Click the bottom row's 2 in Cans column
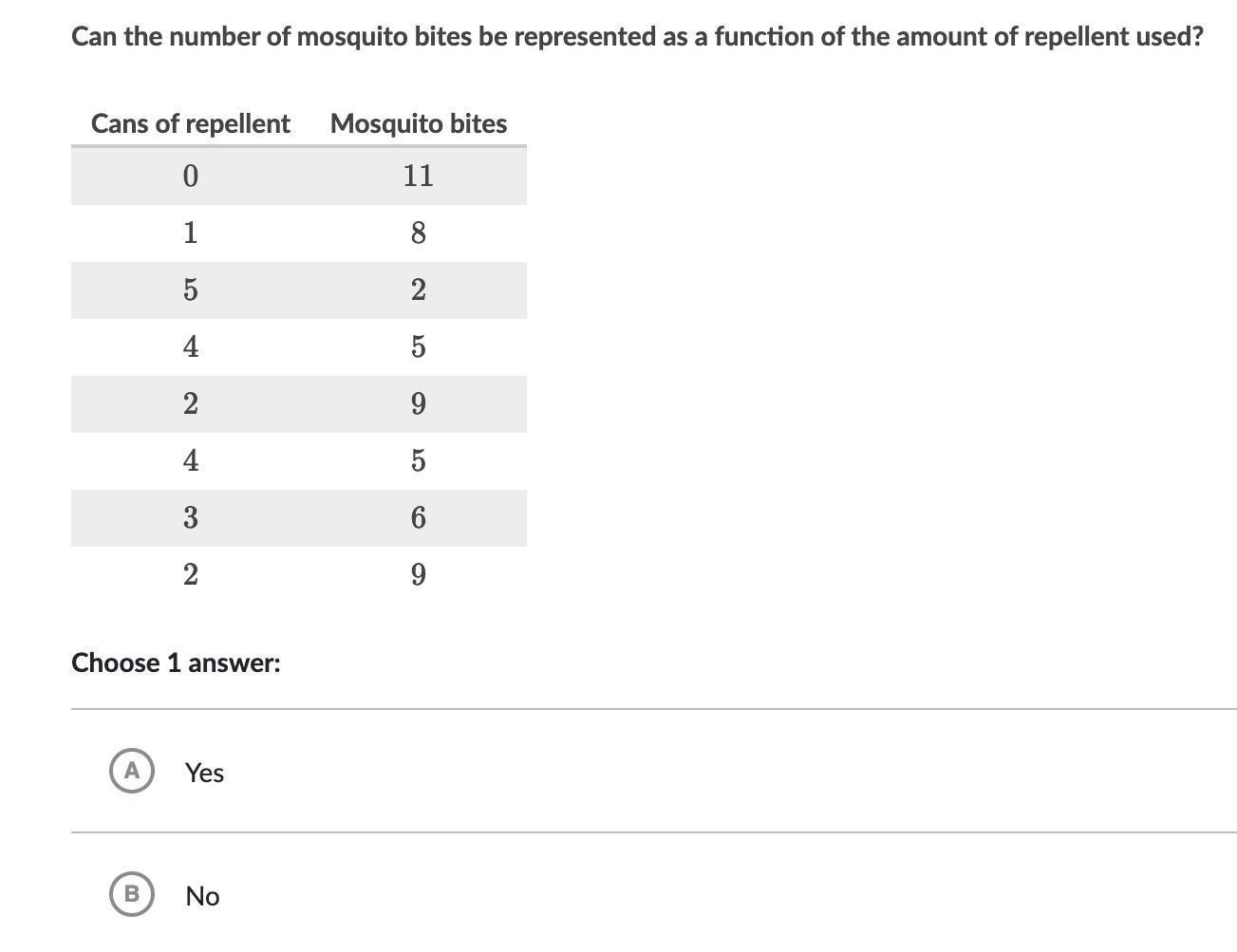Screen dimensions: 1237x952 (x=190, y=574)
